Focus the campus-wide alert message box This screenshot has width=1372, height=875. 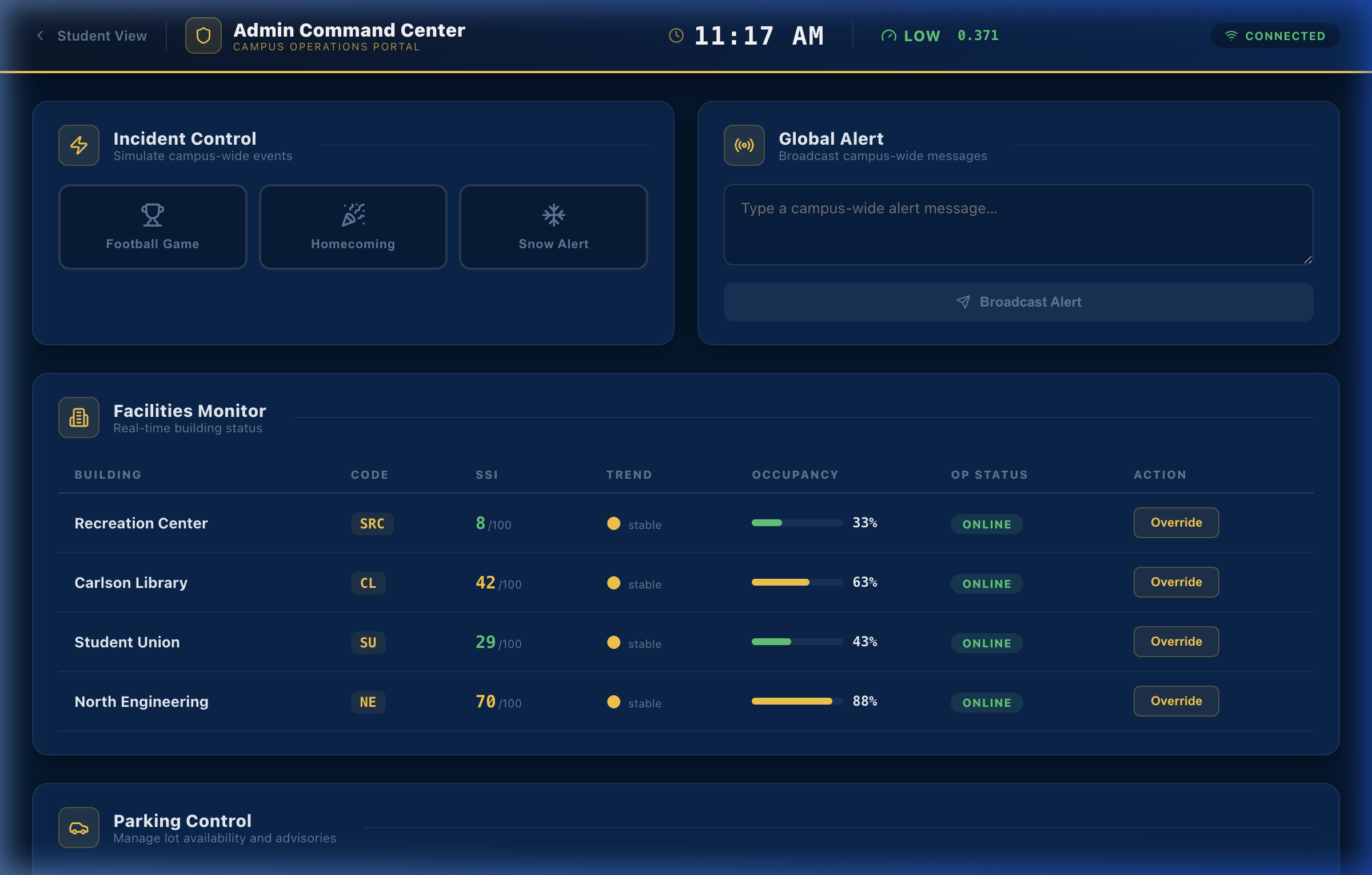click(x=1019, y=225)
